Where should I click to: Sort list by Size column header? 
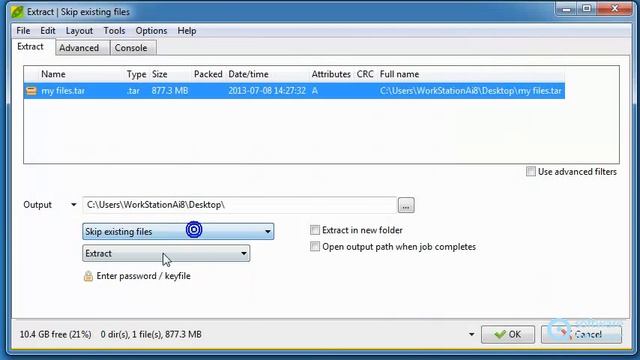coord(160,74)
